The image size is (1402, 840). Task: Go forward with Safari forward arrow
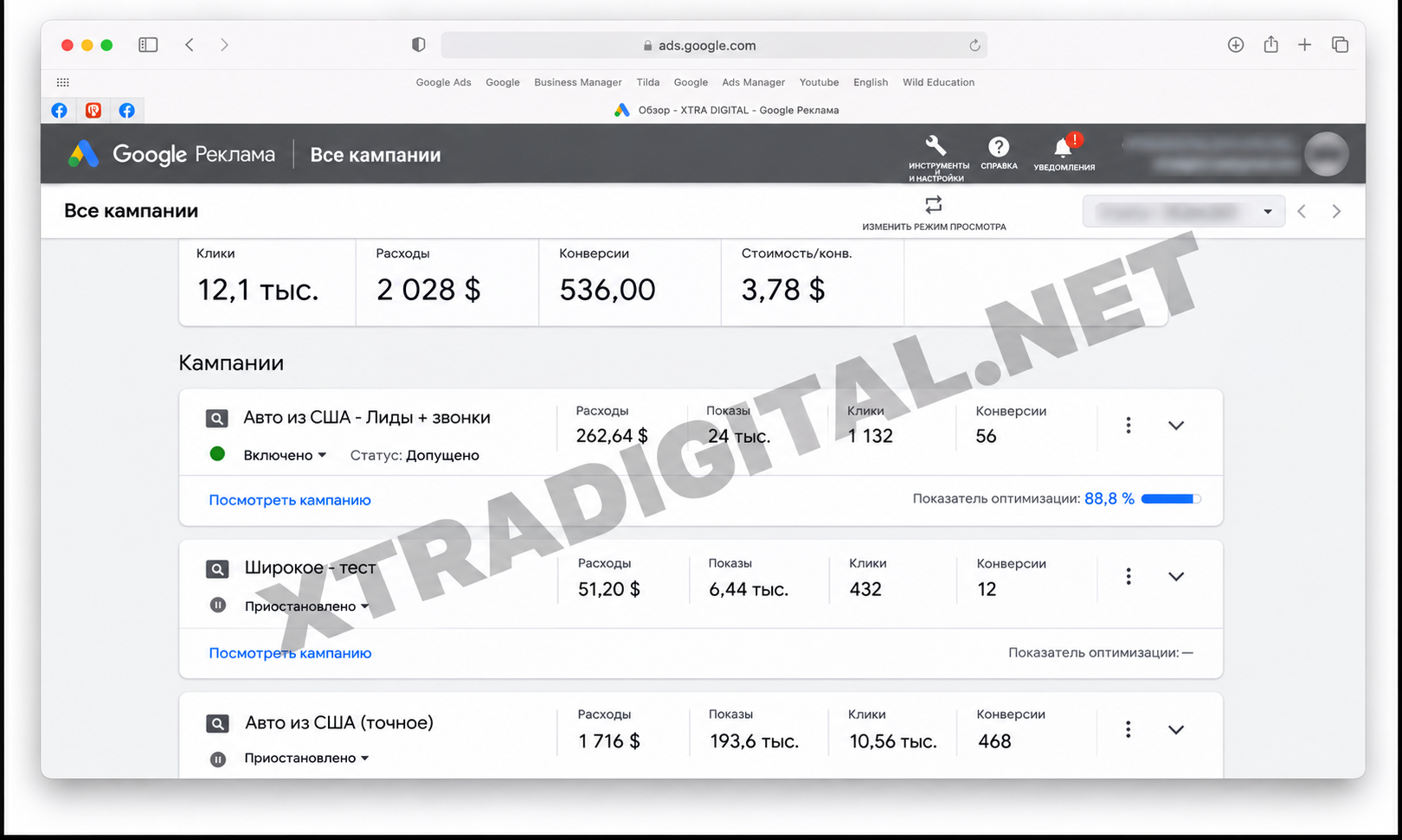coord(224,45)
